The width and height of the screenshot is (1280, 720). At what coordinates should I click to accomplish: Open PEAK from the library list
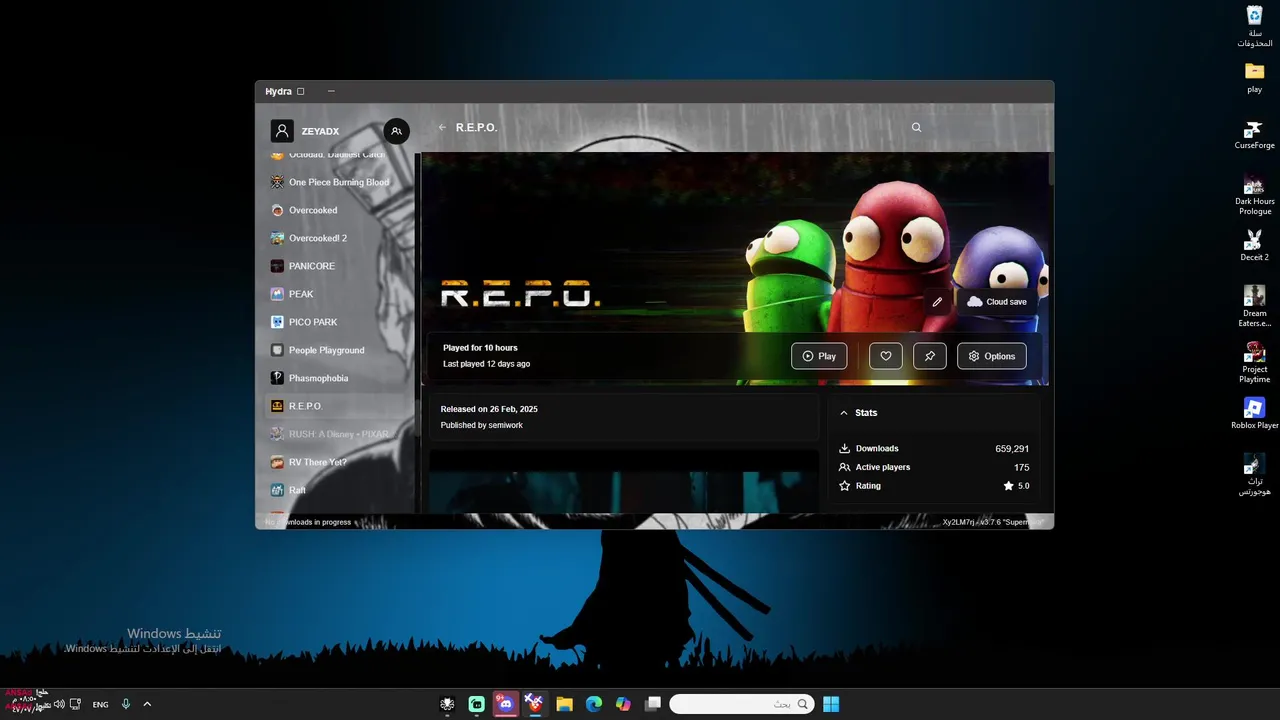(335, 294)
